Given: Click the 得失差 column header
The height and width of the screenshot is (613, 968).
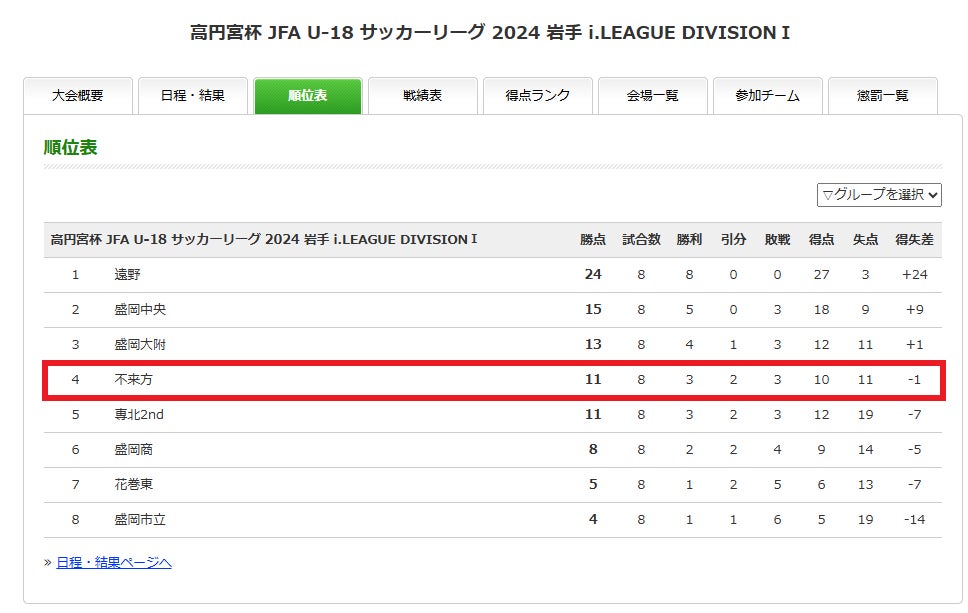Looking at the screenshot, I should [914, 240].
